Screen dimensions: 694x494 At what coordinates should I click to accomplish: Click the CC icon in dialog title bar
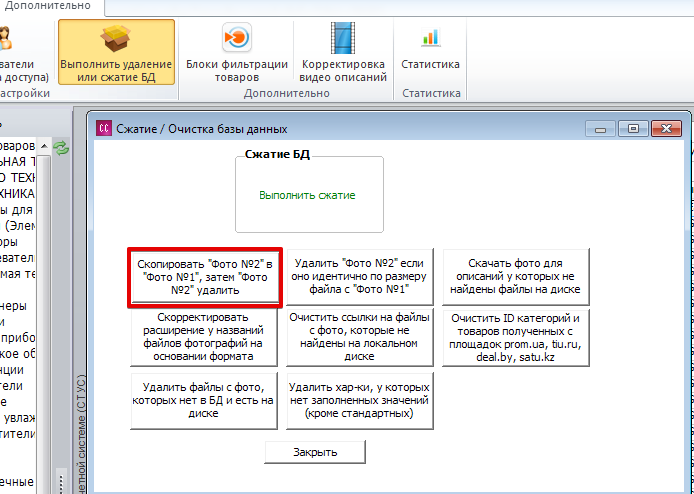click(104, 129)
